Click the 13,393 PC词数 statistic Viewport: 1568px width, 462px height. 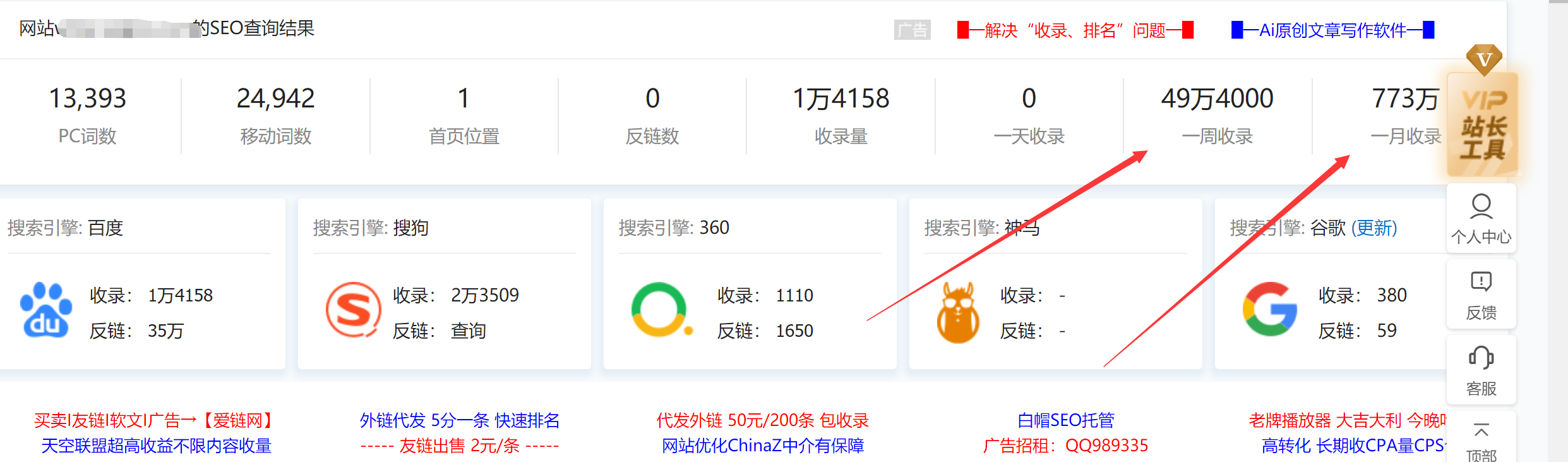click(88, 99)
